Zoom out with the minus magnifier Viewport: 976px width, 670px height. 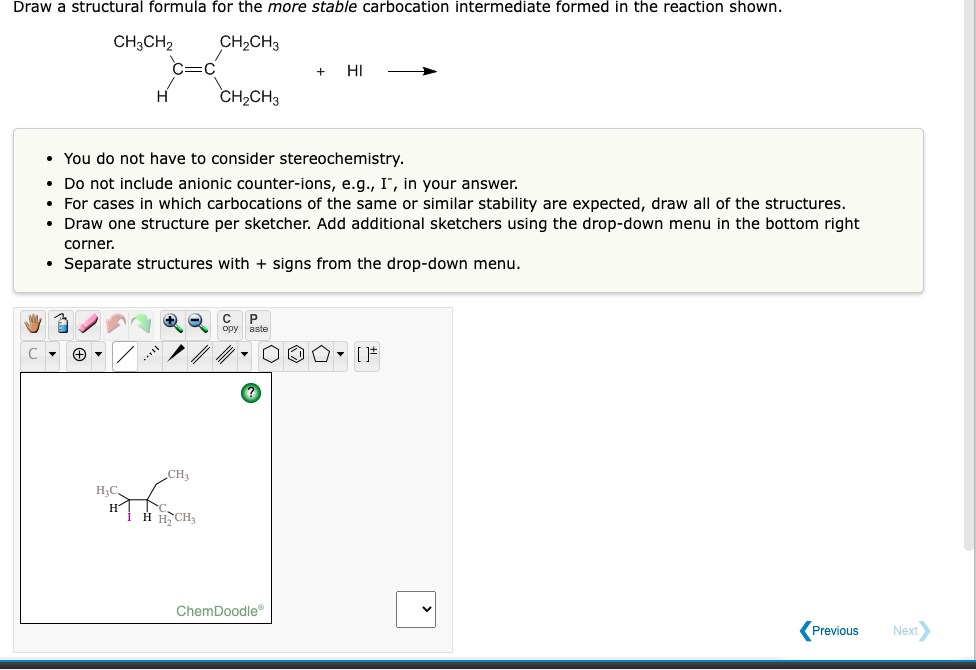click(198, 324)
